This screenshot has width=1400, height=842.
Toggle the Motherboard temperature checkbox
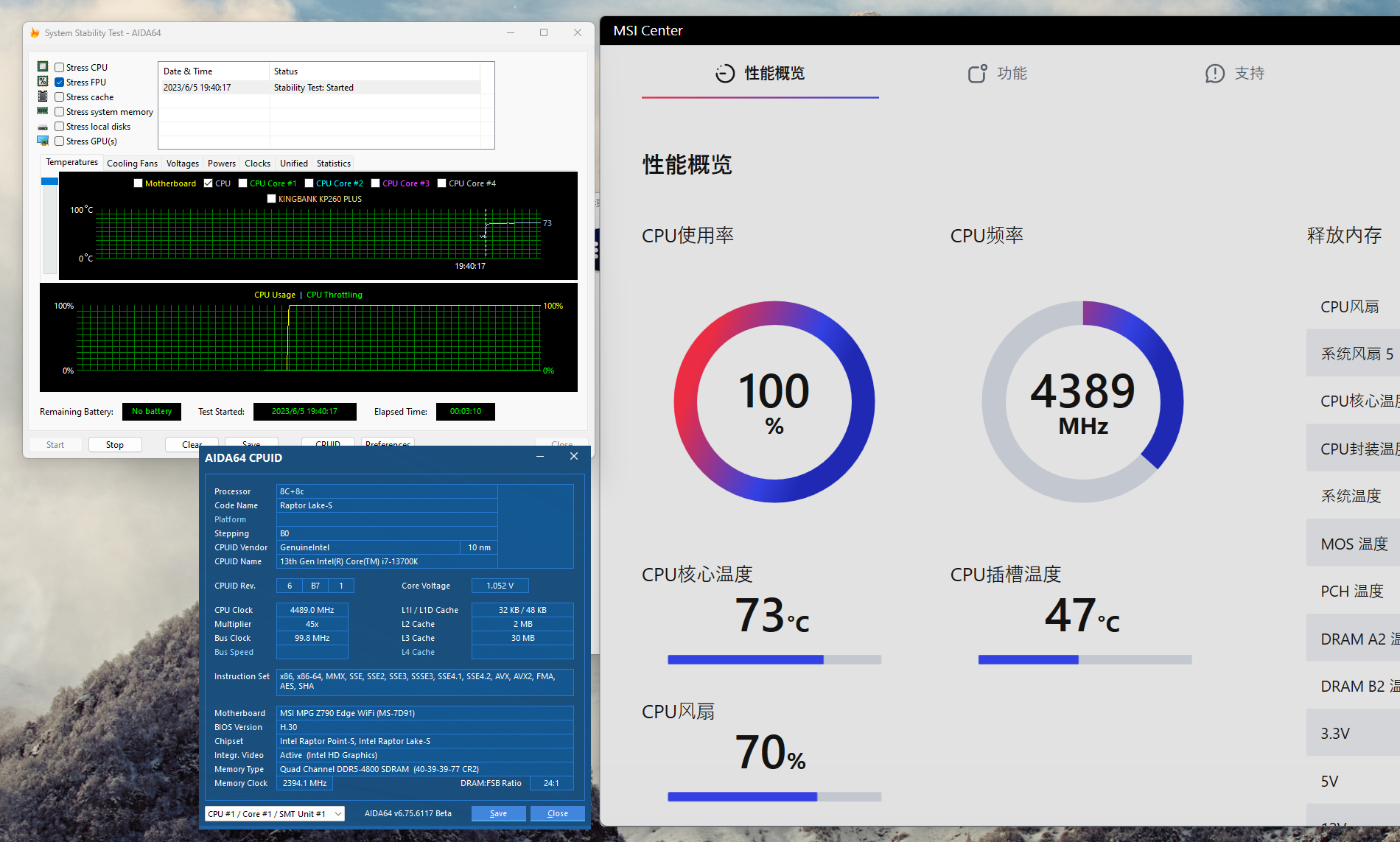[138, 183]
